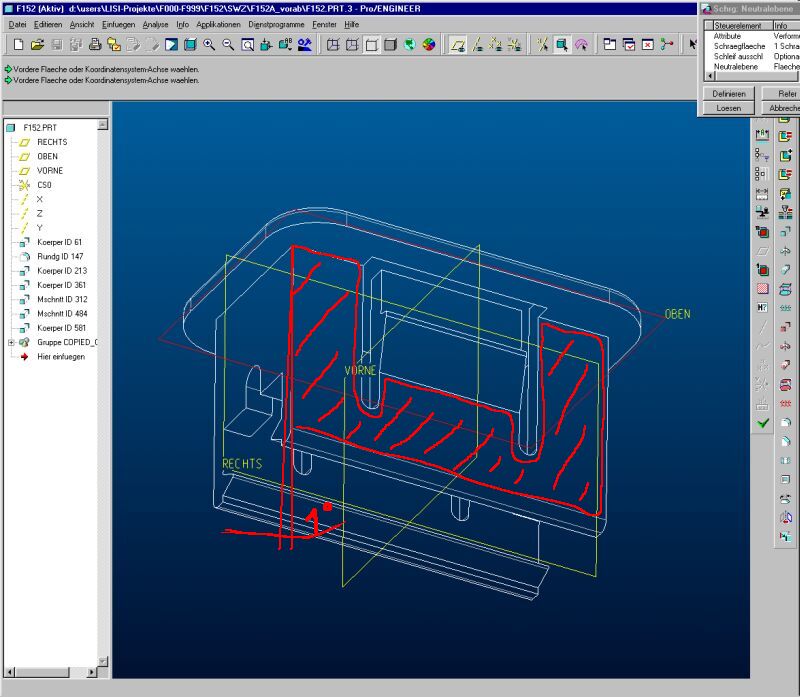Image resolution: width=800 pixels, height=697 pixels.
Task: Click the Print icon in toolbar
Action: tap(95, 45)
